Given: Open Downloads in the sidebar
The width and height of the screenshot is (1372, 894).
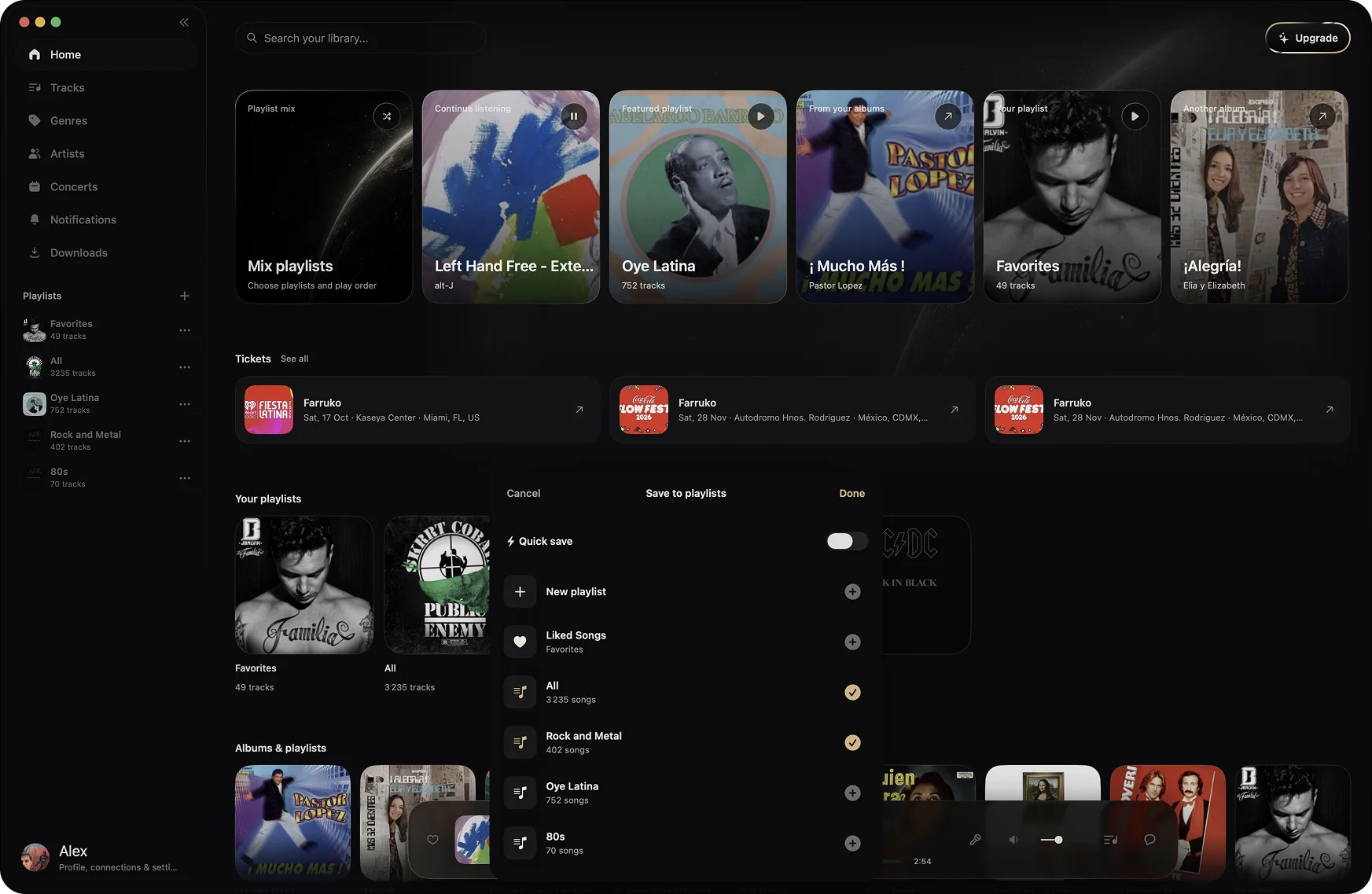Looking at the screenshot, I should tap(106, 252).
